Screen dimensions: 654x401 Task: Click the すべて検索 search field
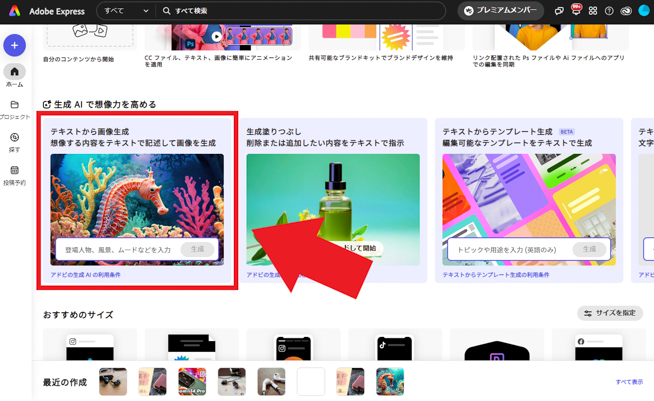pyautogui.click(x=300, y=11)
